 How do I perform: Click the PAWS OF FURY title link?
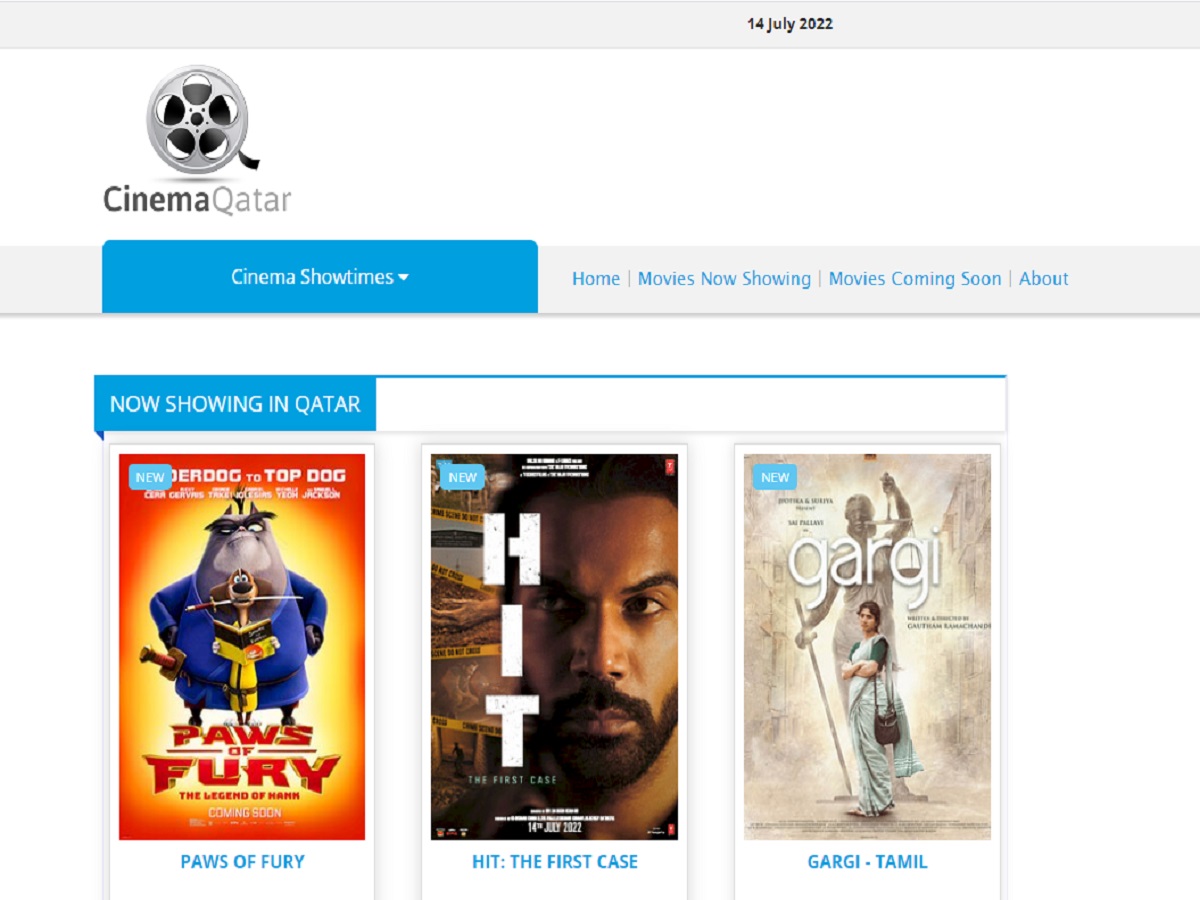click(242, 861)
